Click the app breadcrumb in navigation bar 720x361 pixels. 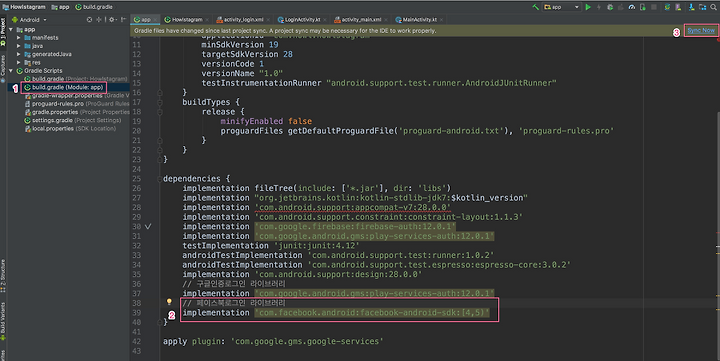60,7
